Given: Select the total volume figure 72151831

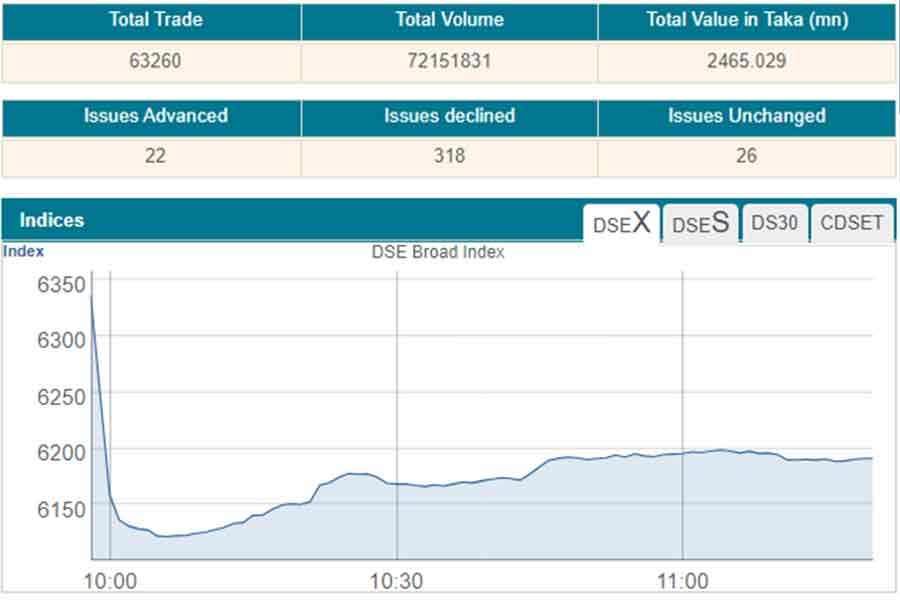Looking at the screenshot, I should [450, 61].
